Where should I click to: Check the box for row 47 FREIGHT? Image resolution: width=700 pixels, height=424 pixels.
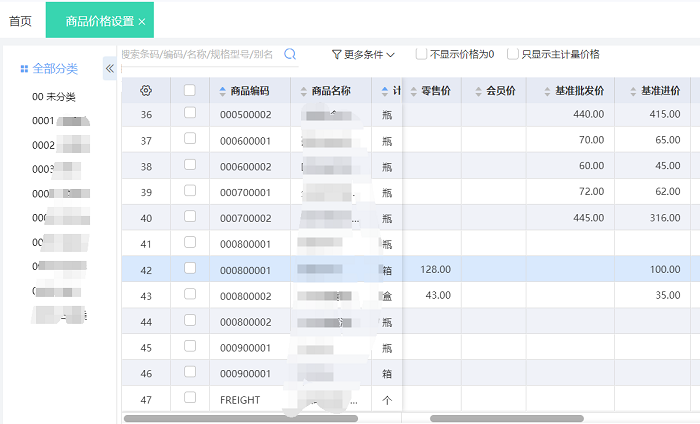click(190, 397)
